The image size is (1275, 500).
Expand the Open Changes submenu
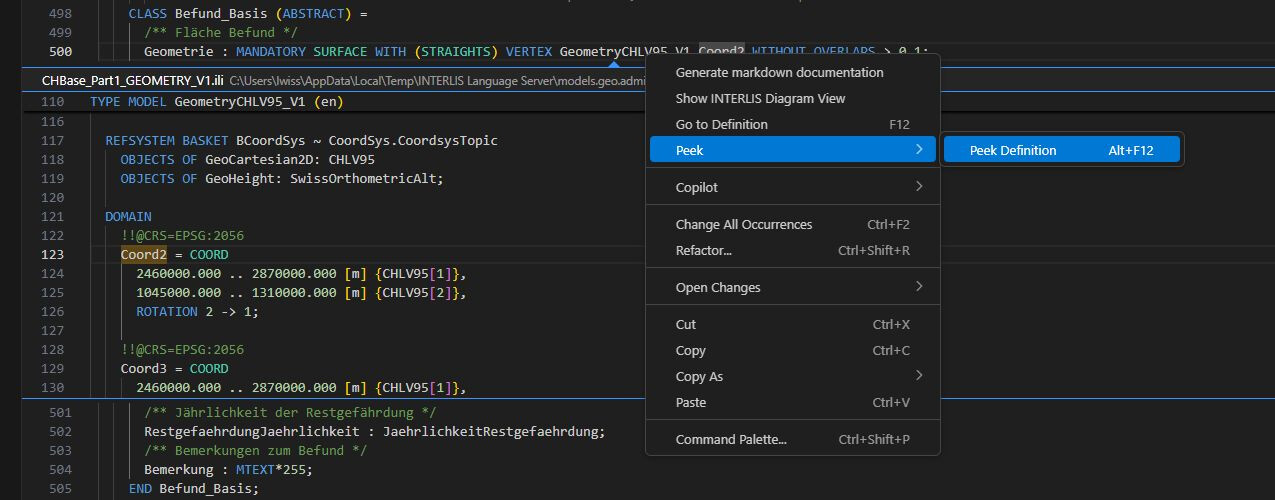tap(918, 287)
